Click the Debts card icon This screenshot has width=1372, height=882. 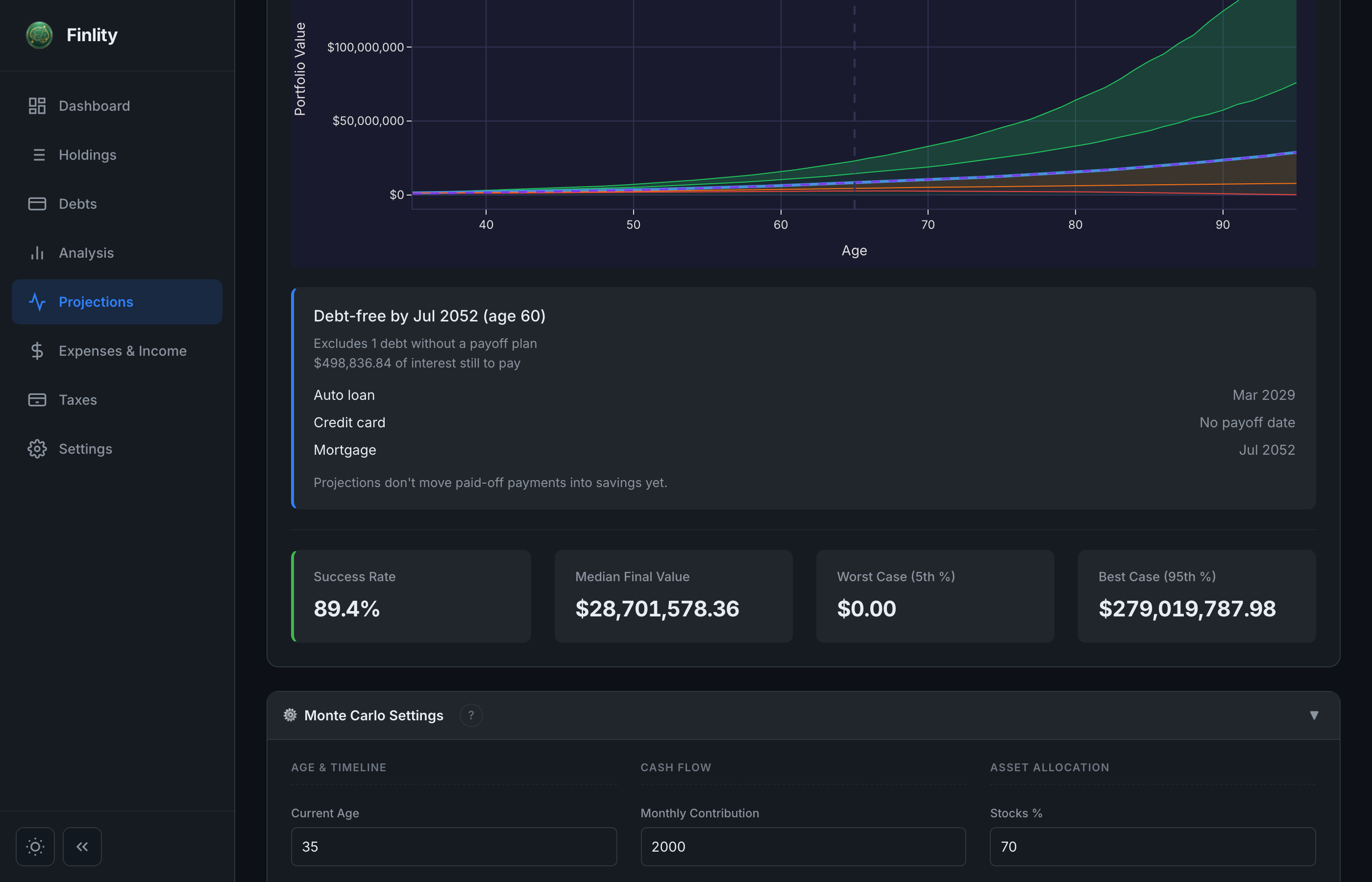click(37, 204)
